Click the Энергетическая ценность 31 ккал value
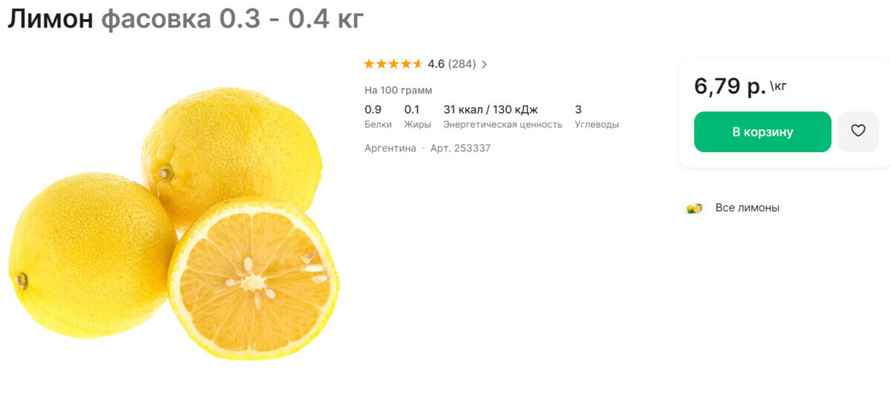Viewport: 891px width, 419px height. (490, 109)
